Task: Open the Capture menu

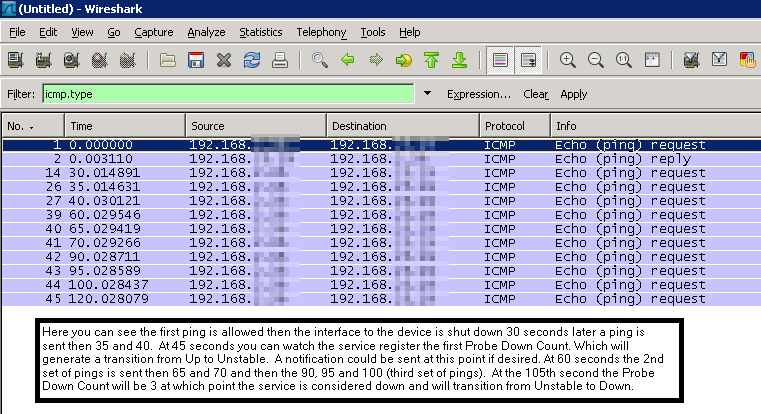Action: [x=154, y=32]
